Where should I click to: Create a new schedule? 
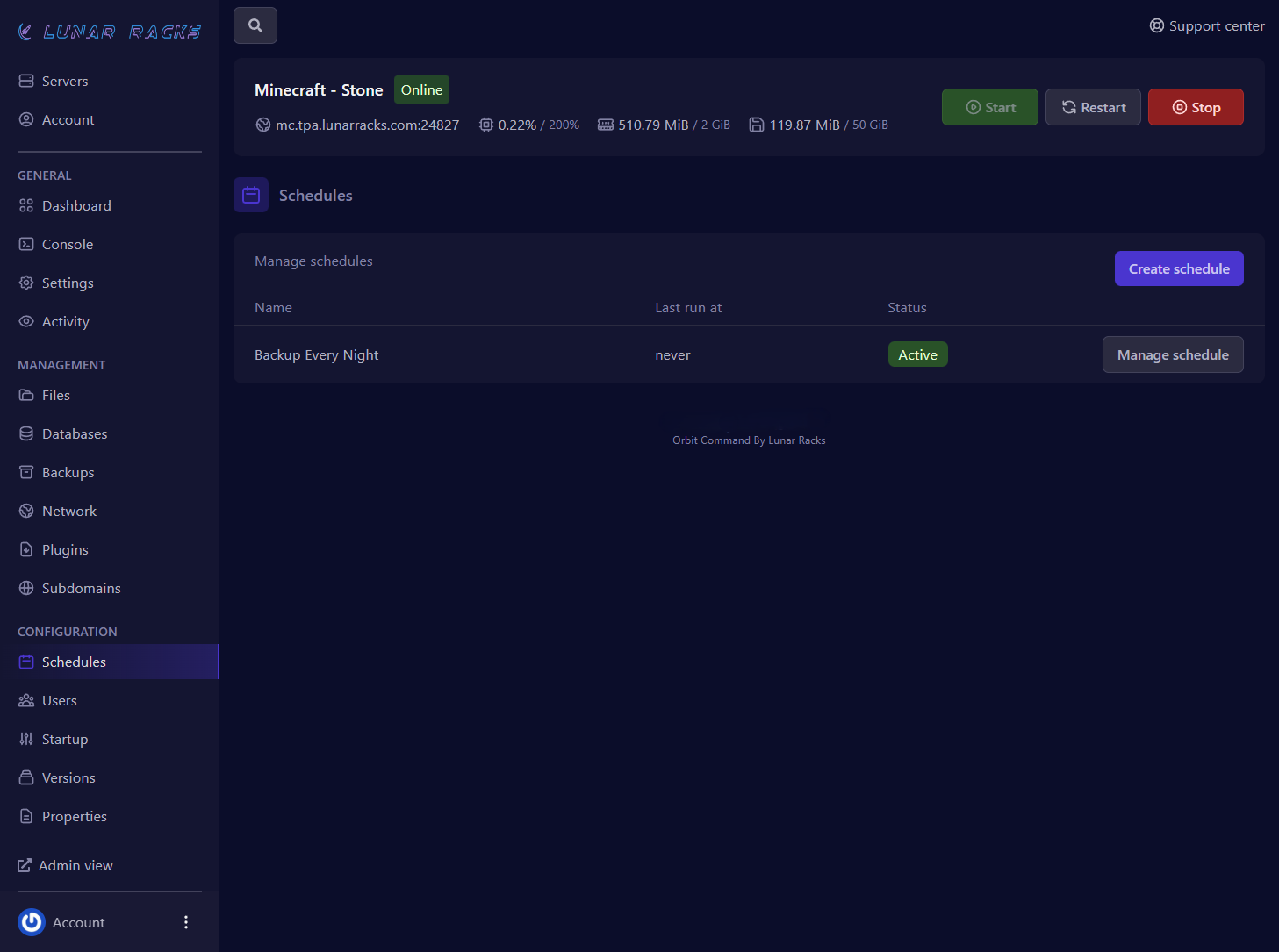coord(1178,268)
